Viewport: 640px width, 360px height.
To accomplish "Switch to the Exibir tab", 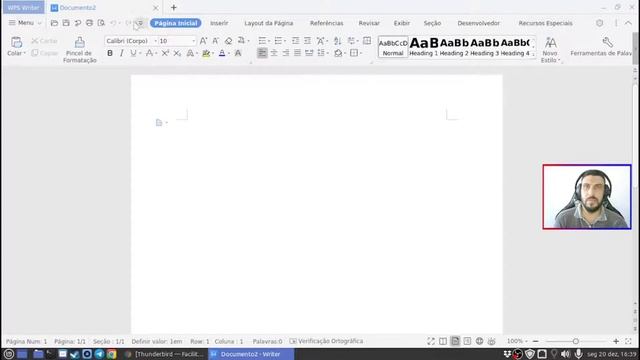I will click(x=402, y=23).
